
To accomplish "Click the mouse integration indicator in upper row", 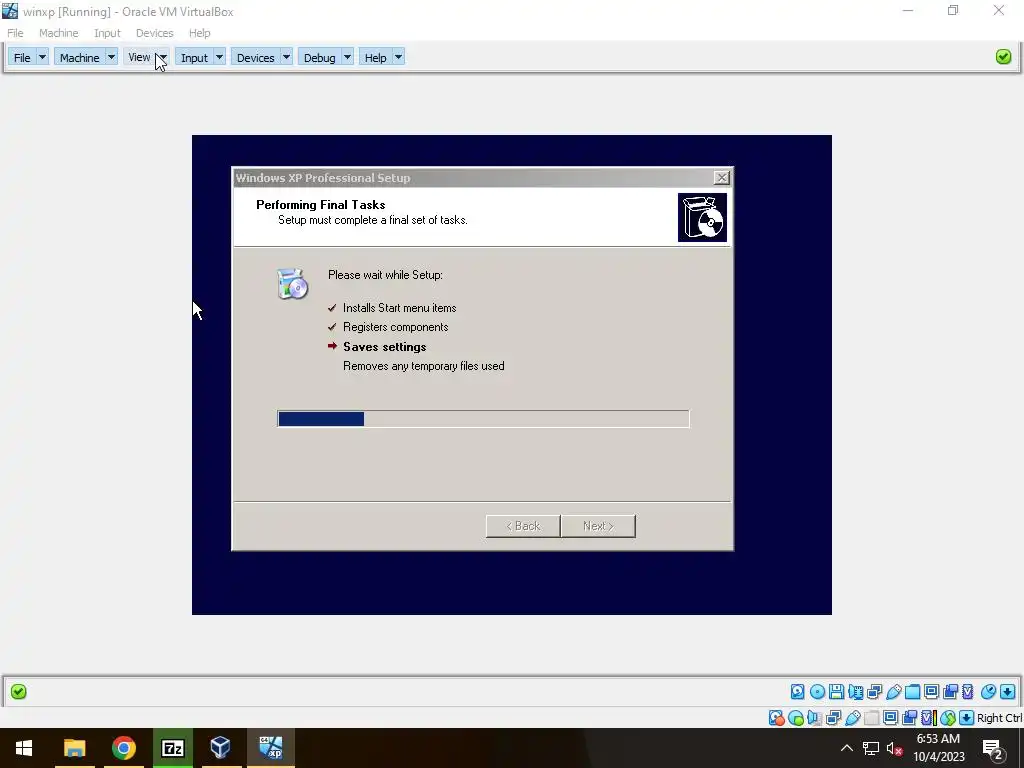I will 988,692.
